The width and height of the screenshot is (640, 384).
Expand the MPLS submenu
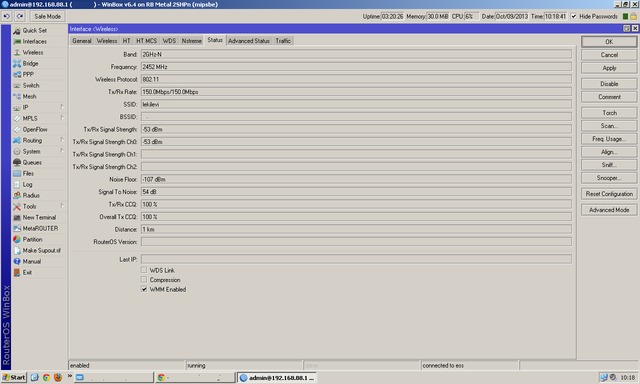point(62,118)
